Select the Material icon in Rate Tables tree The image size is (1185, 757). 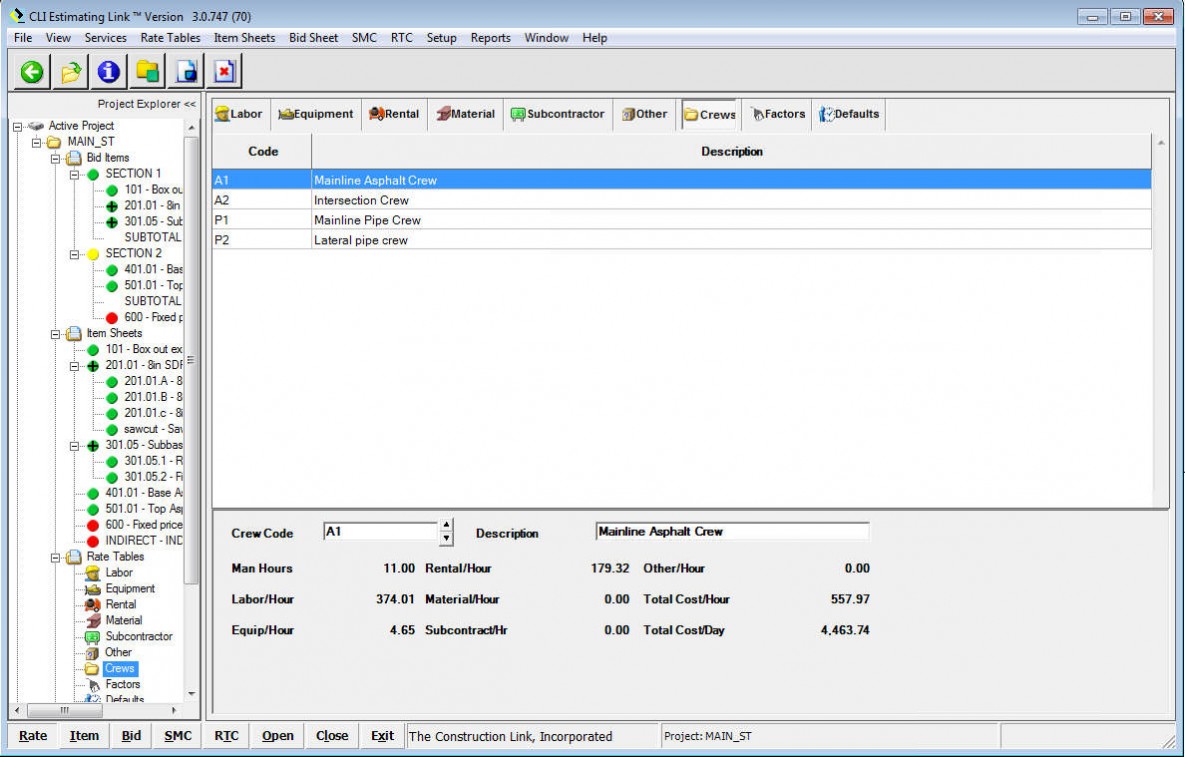pyautogui.click(x=92, y=620)
